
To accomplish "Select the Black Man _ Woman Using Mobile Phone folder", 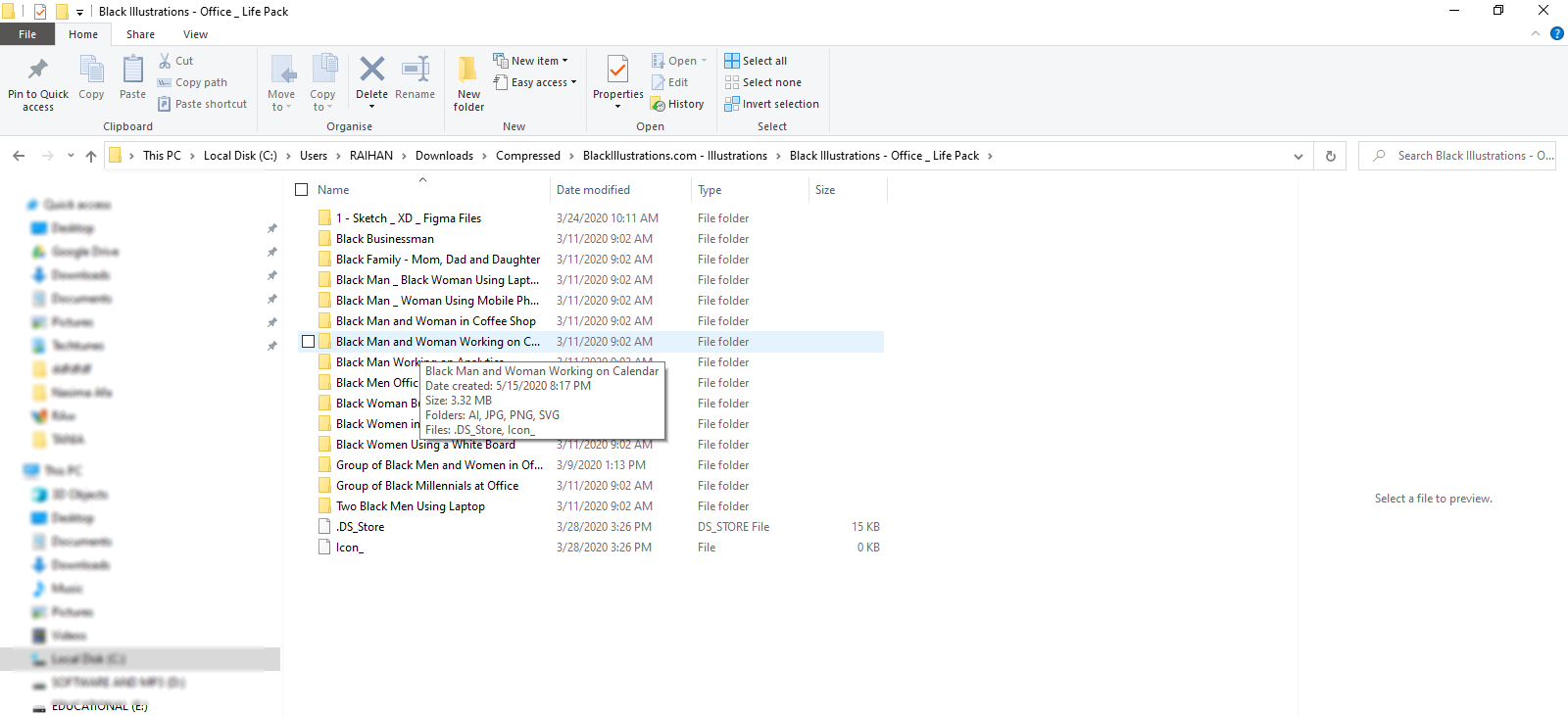I will pos(437,301).
